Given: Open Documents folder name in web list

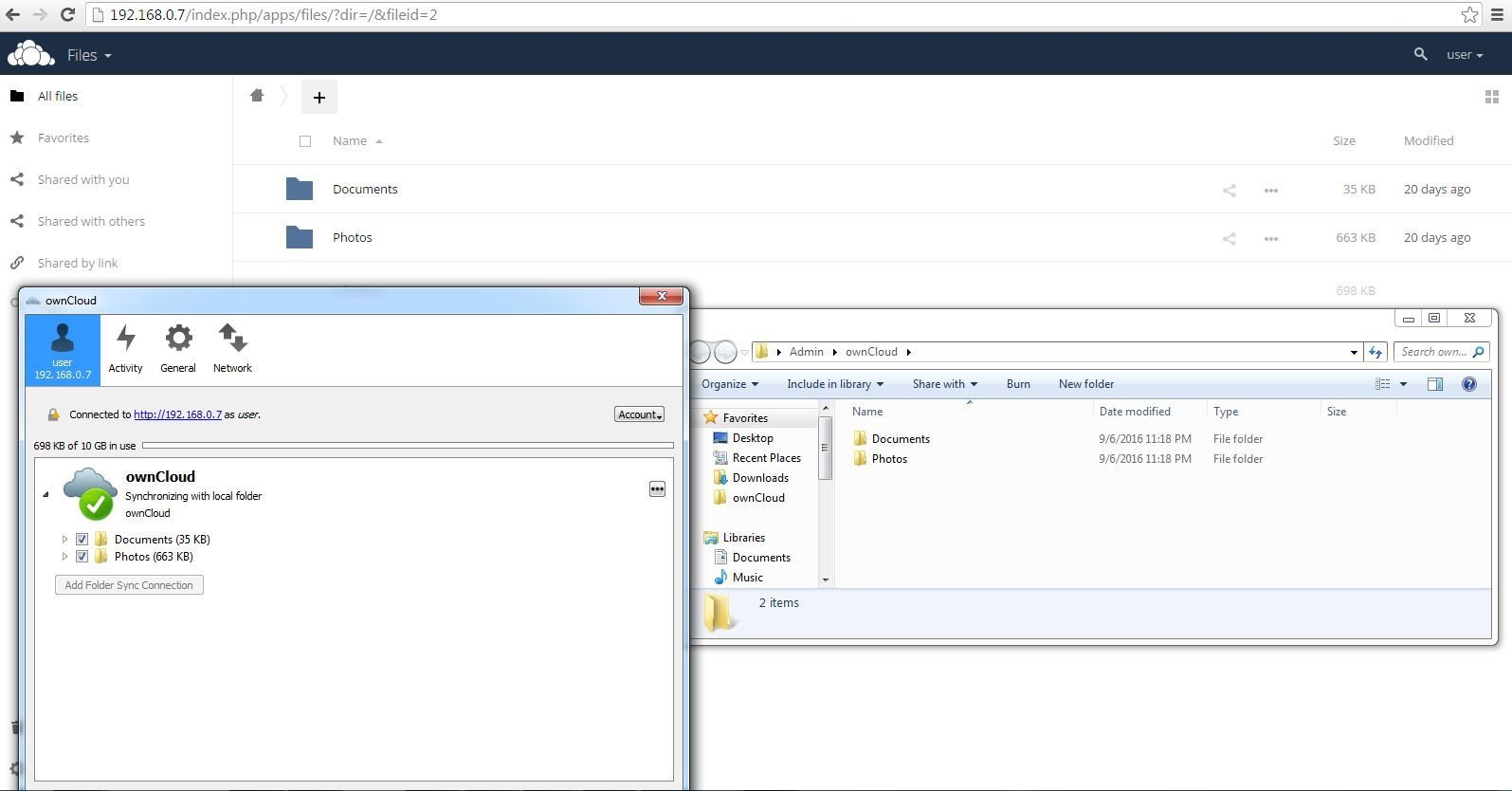Looking at the screenshot, I should [365, 189].
